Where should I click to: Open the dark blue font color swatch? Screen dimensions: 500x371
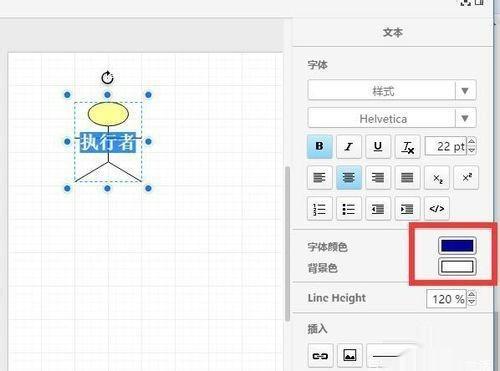point(457,246)
